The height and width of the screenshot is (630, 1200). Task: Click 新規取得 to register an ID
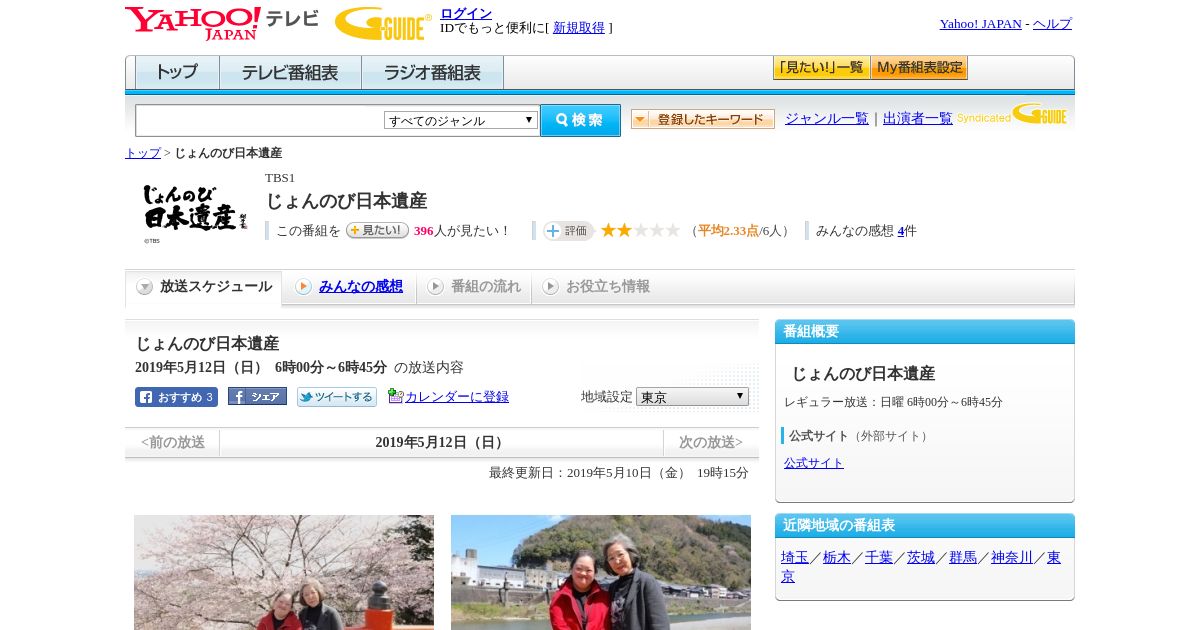(579, 28)
